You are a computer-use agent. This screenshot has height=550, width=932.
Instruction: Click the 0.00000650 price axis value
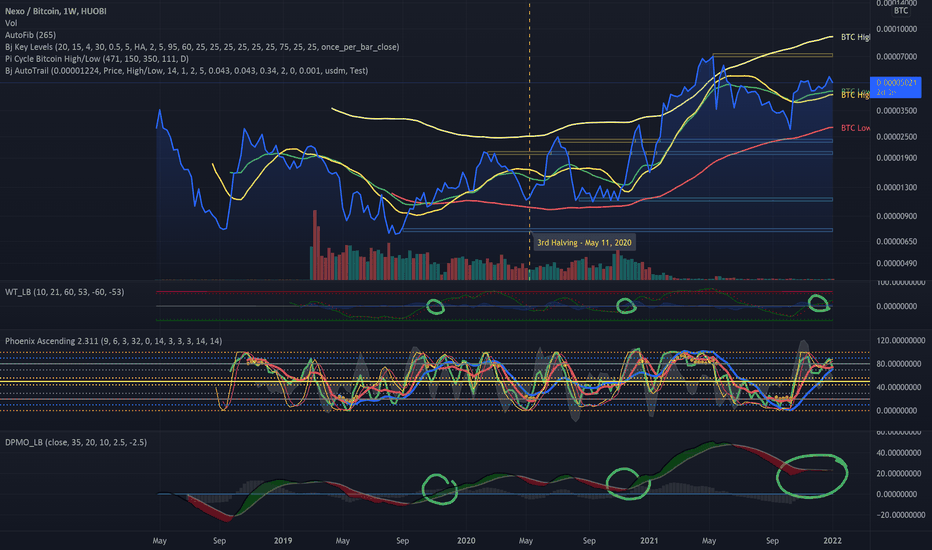[896, 242]
